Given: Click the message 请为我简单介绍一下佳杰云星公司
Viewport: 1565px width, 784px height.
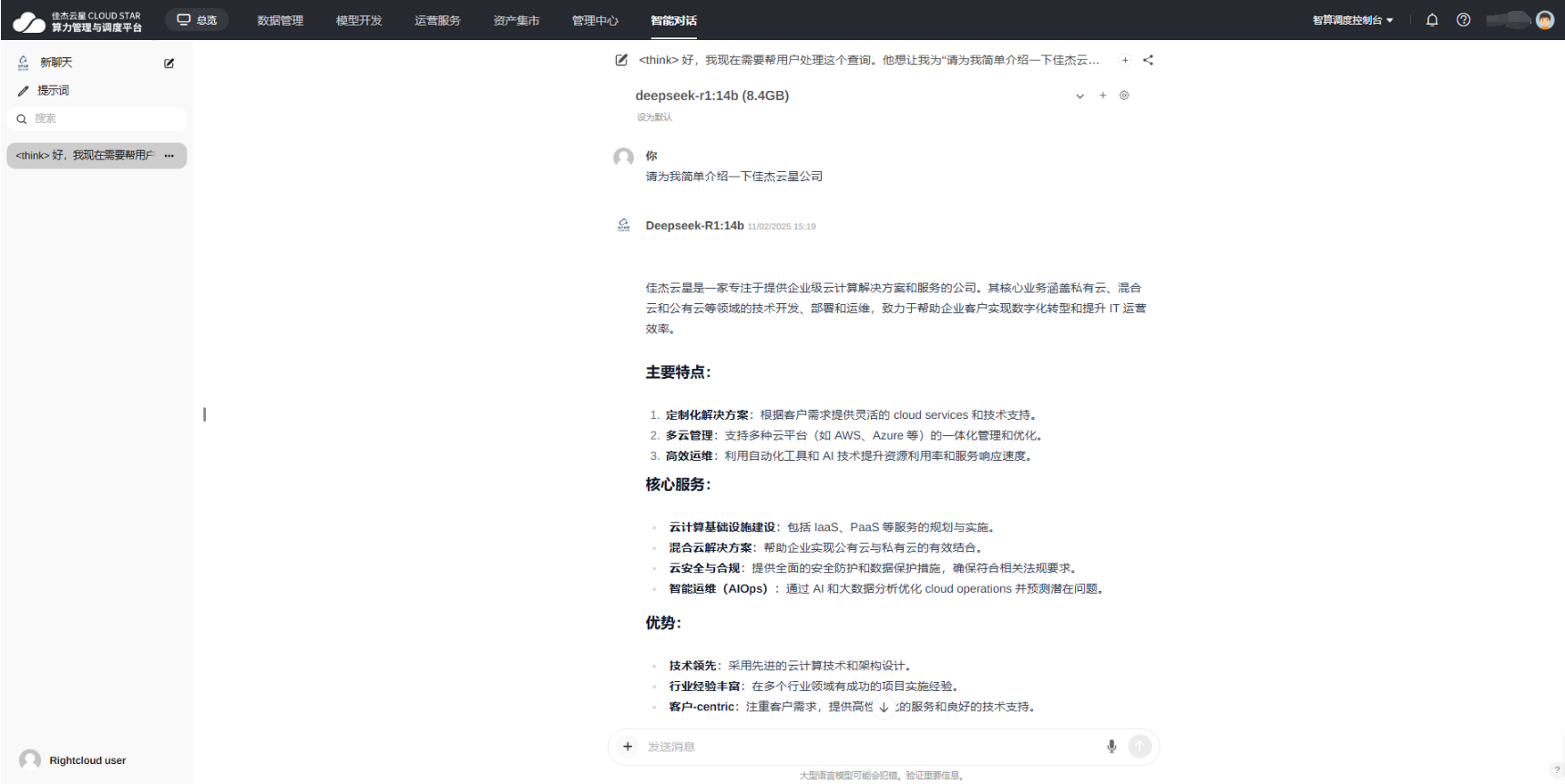Looking at the screenshot, I should pyautogui.click(x=734, y=177).
